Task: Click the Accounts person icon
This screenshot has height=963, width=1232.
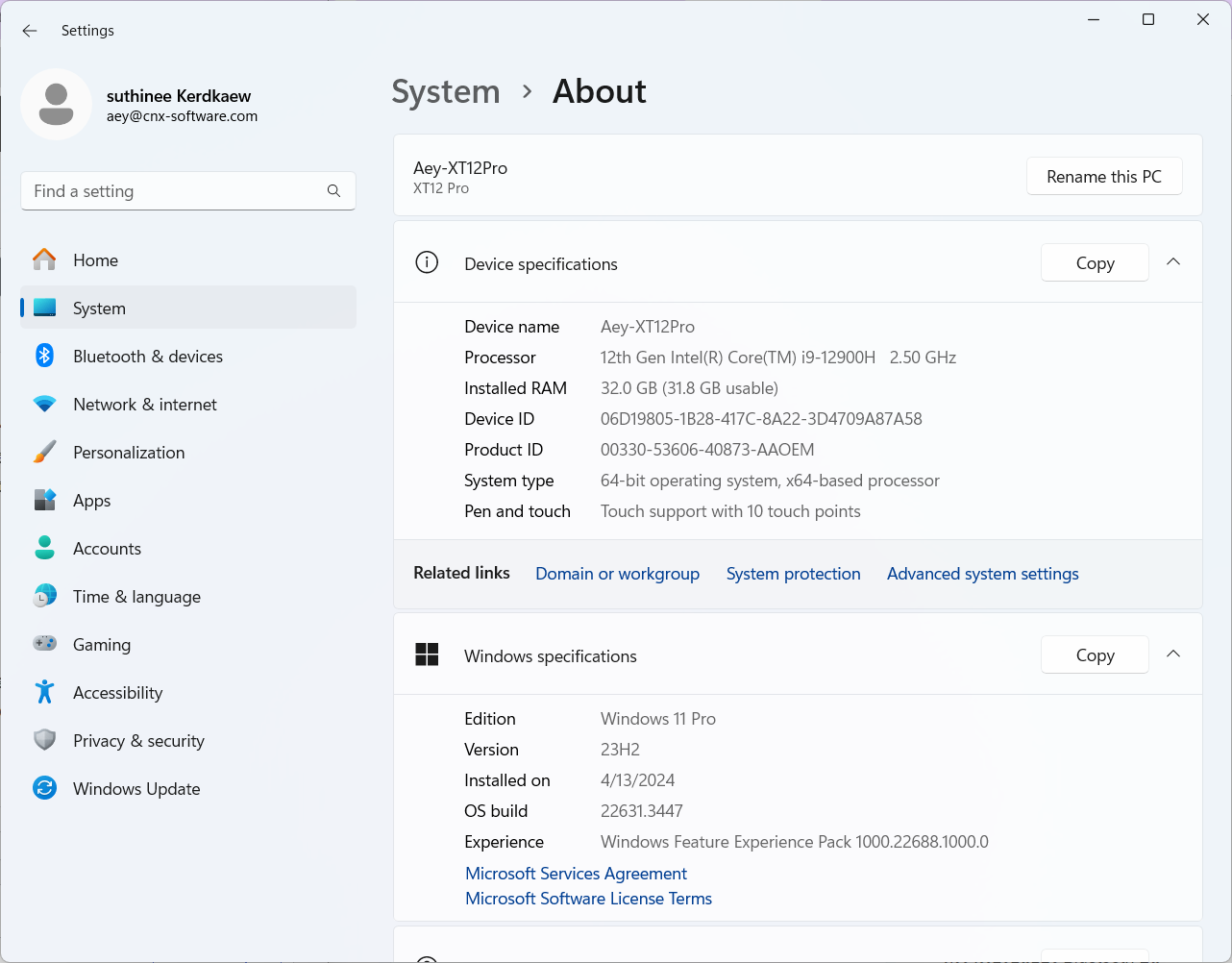Action: pyautogui.click(x=44, y=548)
